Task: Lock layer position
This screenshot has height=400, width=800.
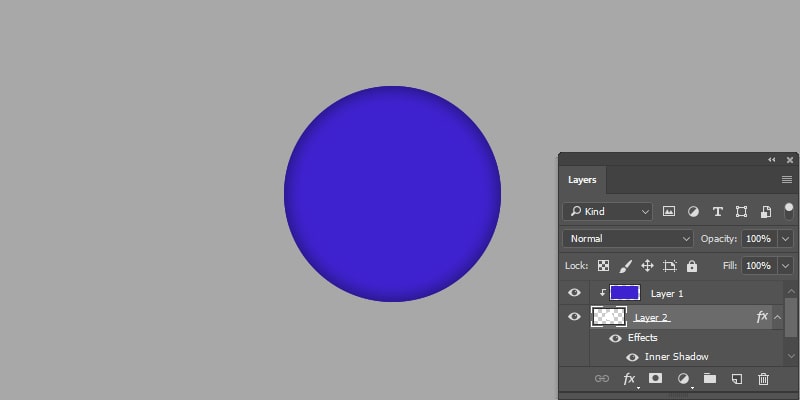Action: [647, 266]
